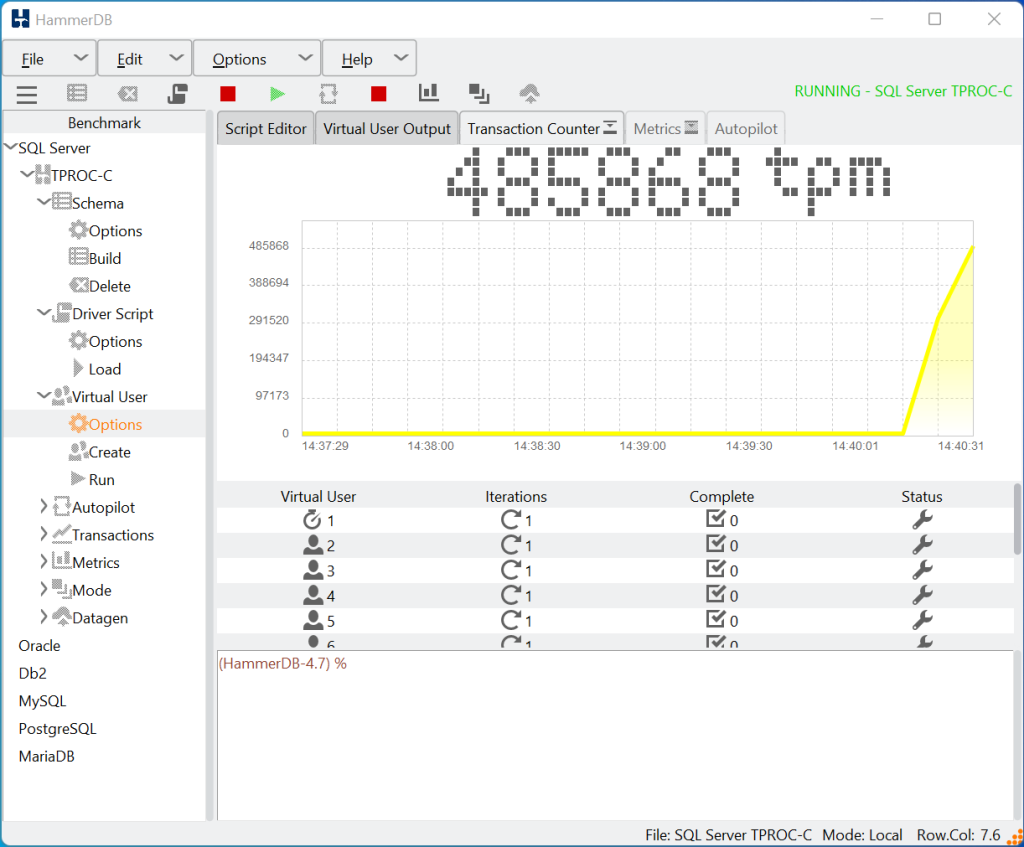Click the autopilot toolbar icon
The width and height of the screenshot is (1024, 847).
328,94
